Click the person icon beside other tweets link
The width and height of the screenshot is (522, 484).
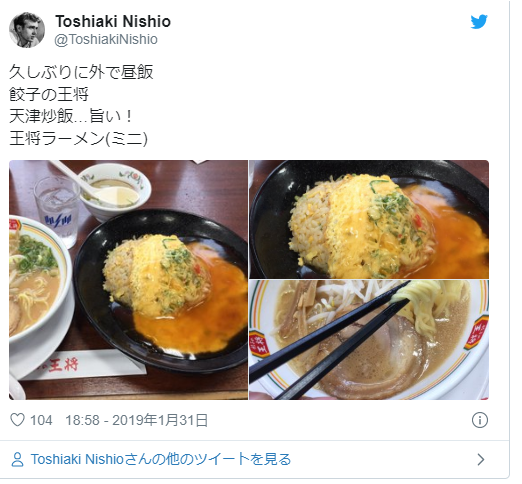click(x=17, y=459)
